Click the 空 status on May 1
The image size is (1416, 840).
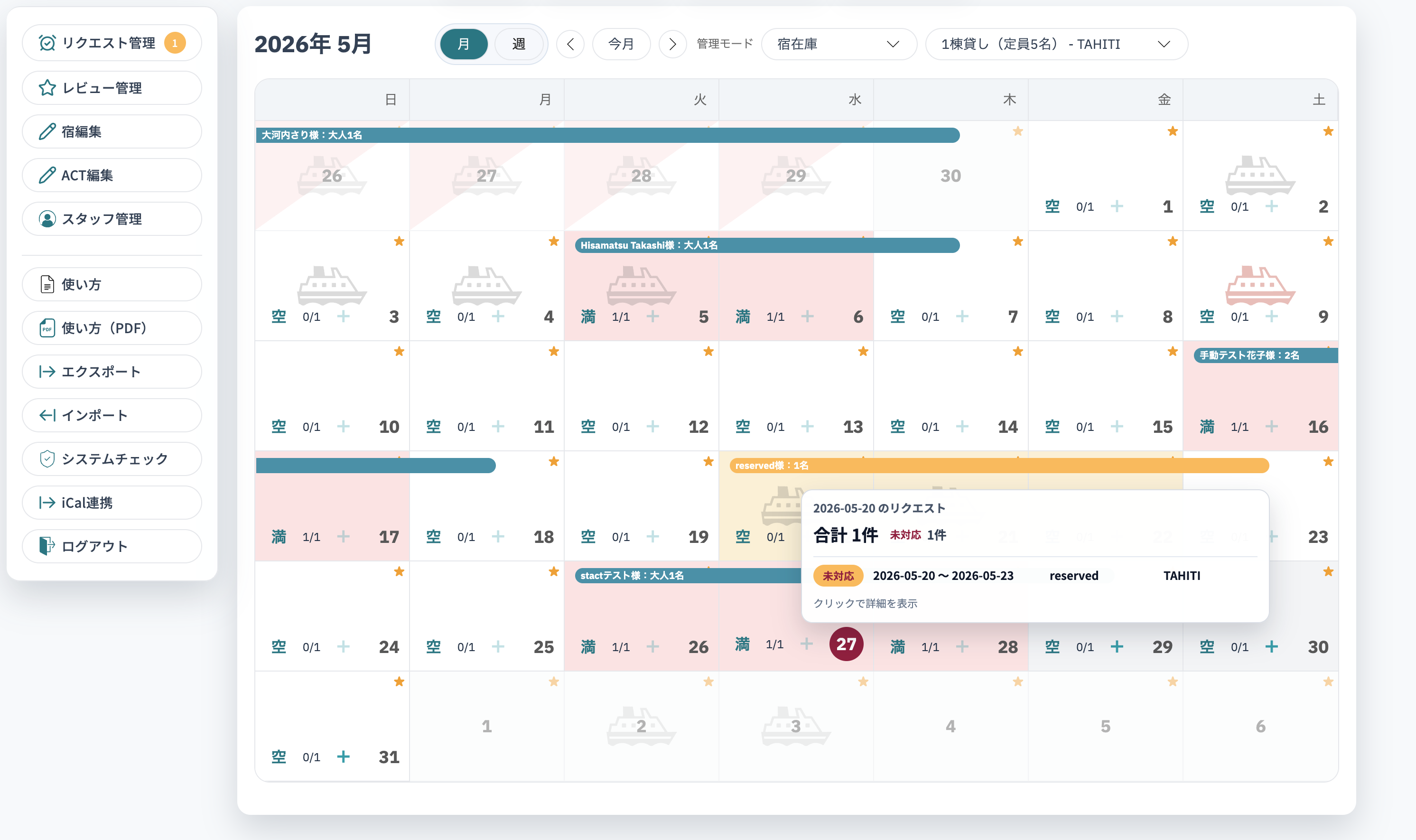(1052, 206)
